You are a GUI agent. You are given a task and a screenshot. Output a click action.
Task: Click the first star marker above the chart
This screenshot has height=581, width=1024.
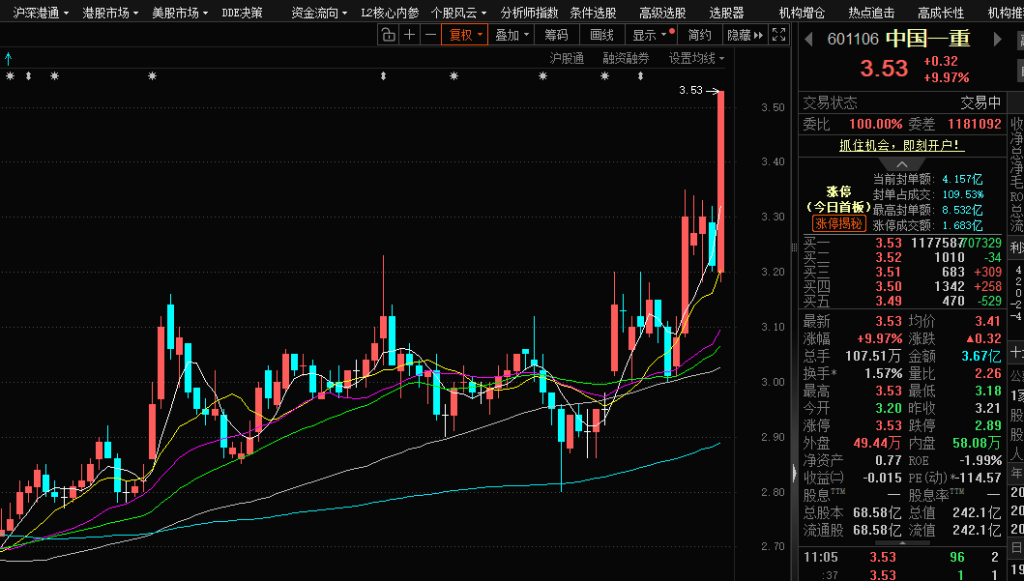(x=9, y=77)
